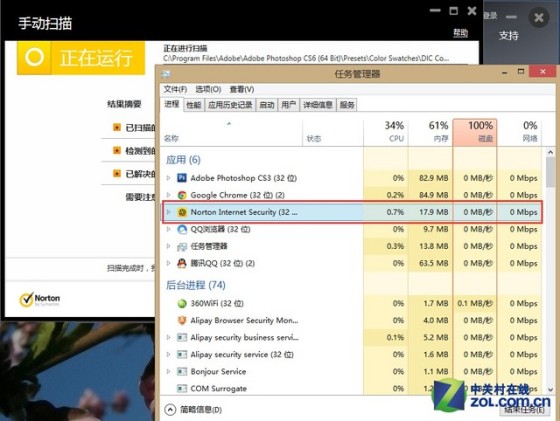Switch to the 应用历史记录 tab
This screenshot has width=560, height=421.
(230, 105)
